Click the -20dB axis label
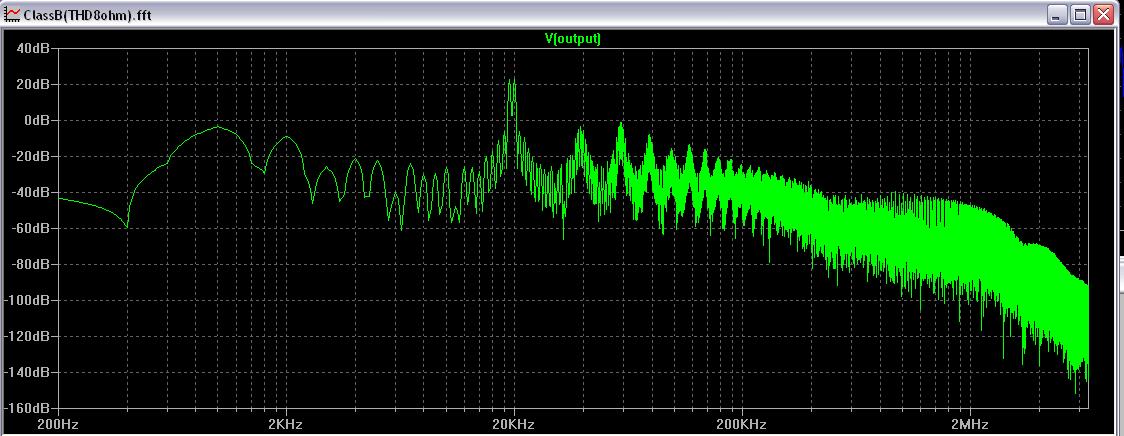Image resolution: width=1124 pixels, height=436 pixels. [x=29, y=156]
